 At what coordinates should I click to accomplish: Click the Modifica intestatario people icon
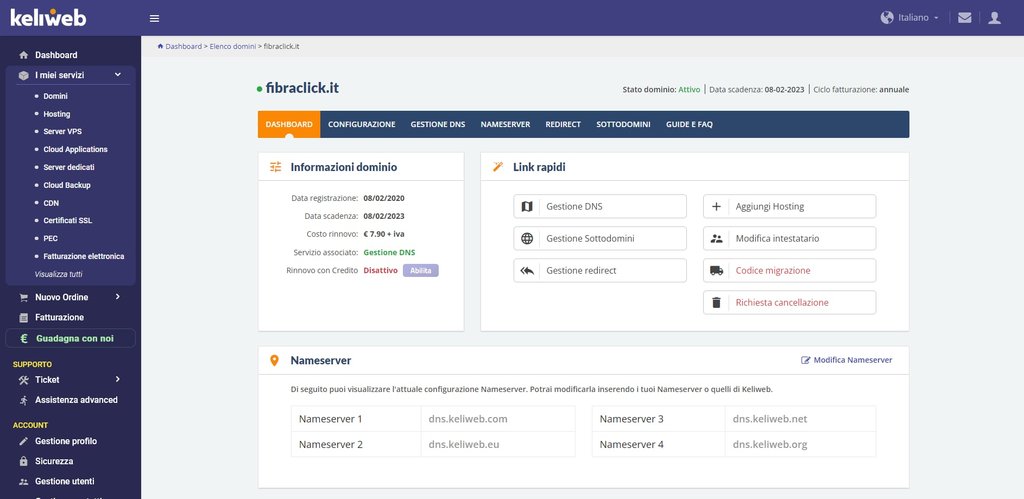[x=716, y=238]
